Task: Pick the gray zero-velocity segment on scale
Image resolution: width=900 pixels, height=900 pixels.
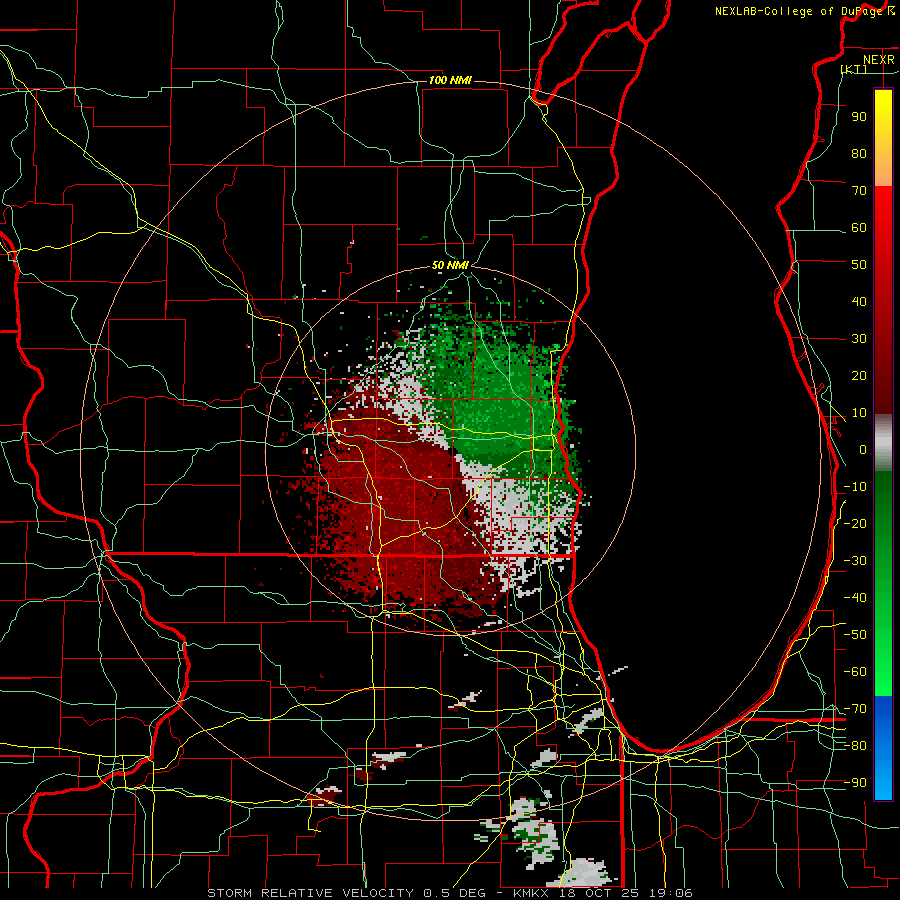Action: (x=883, y=443)
